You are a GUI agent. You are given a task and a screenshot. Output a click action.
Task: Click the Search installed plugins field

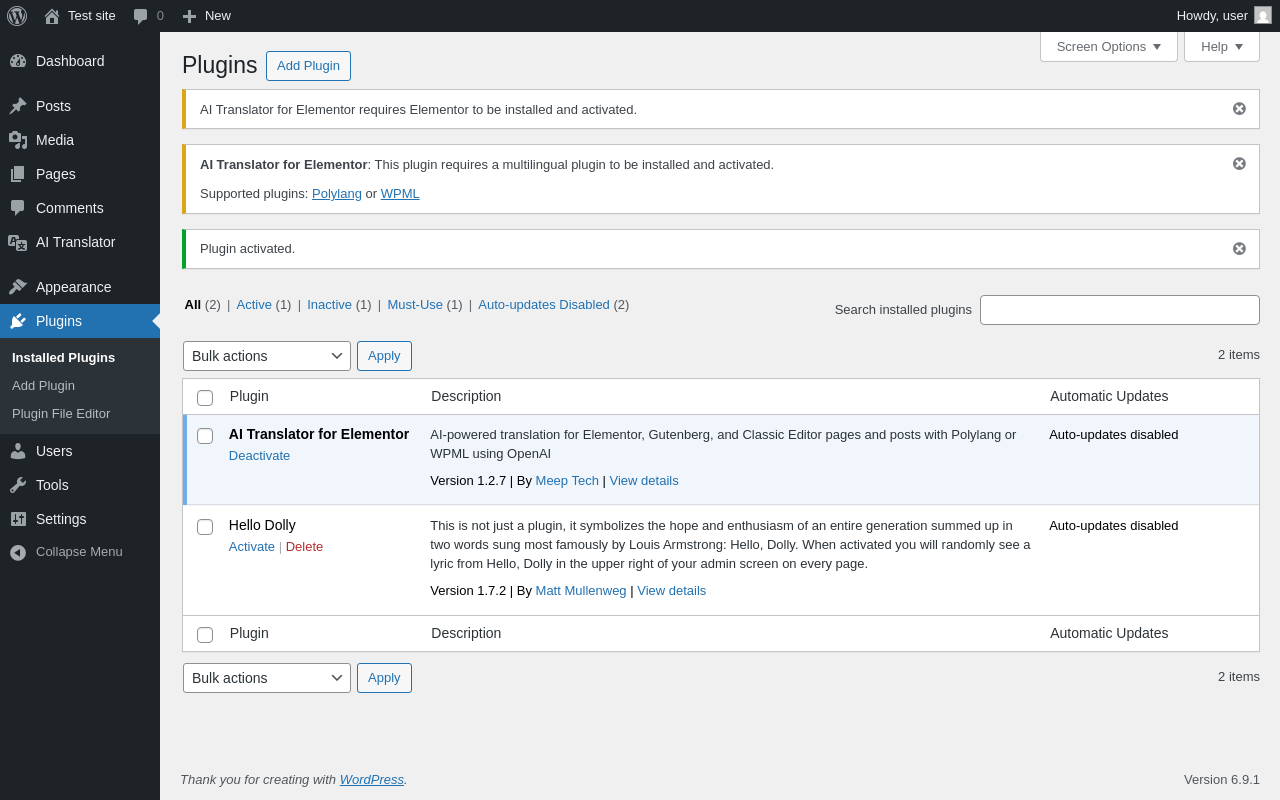click(1119, 310)
